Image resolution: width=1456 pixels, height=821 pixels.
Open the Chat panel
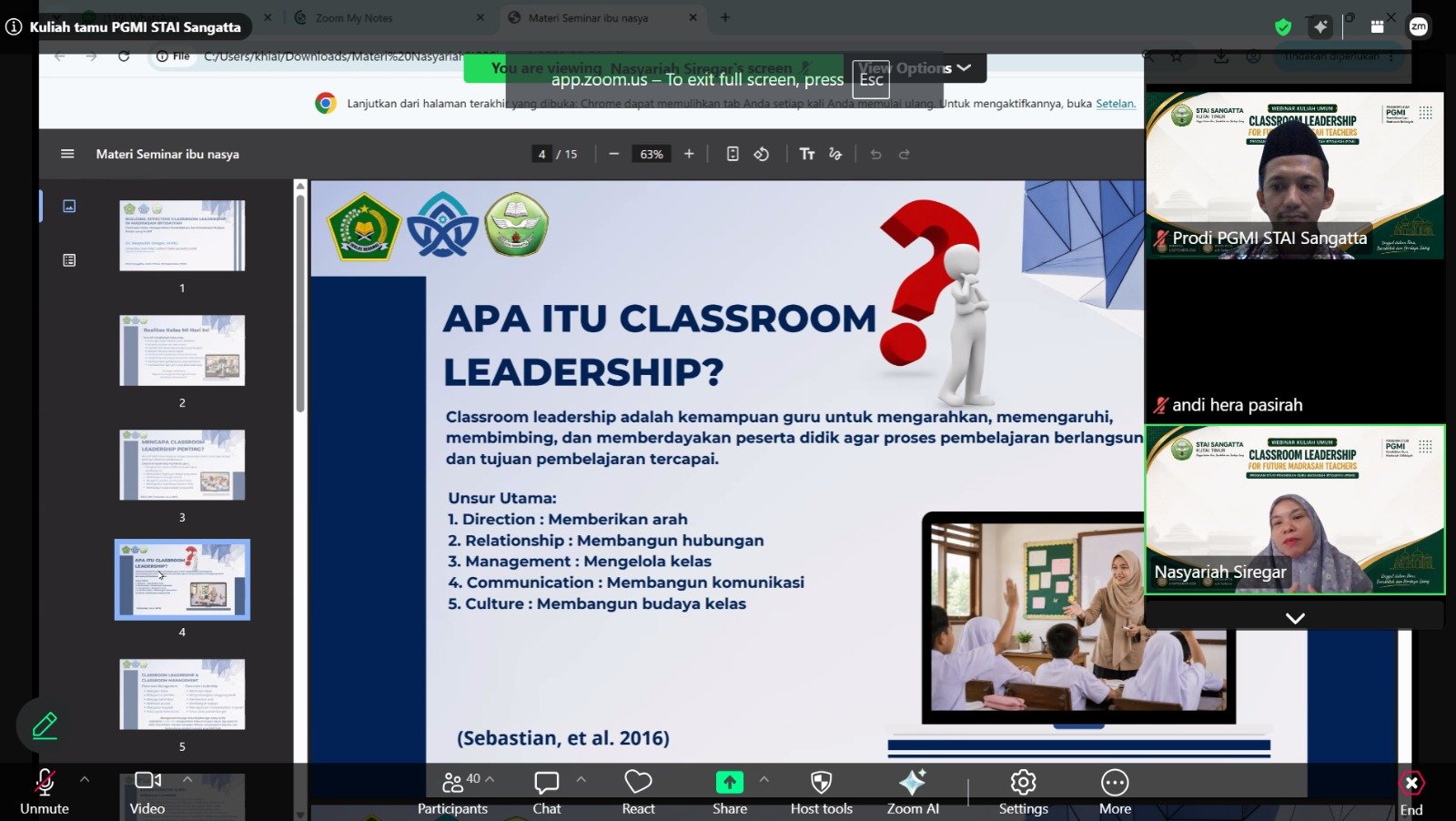[x=547, y=792]
